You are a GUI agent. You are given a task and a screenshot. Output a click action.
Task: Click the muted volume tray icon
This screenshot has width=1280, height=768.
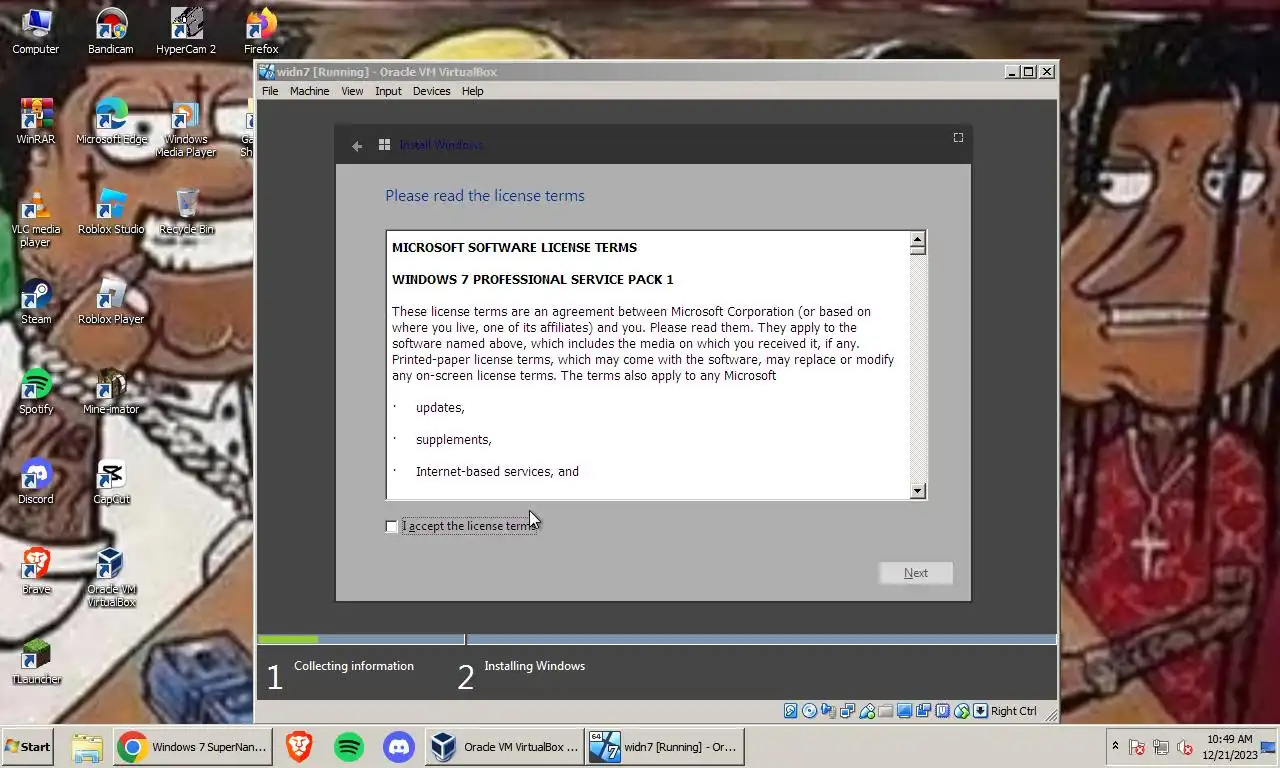tap(1185, 747)
